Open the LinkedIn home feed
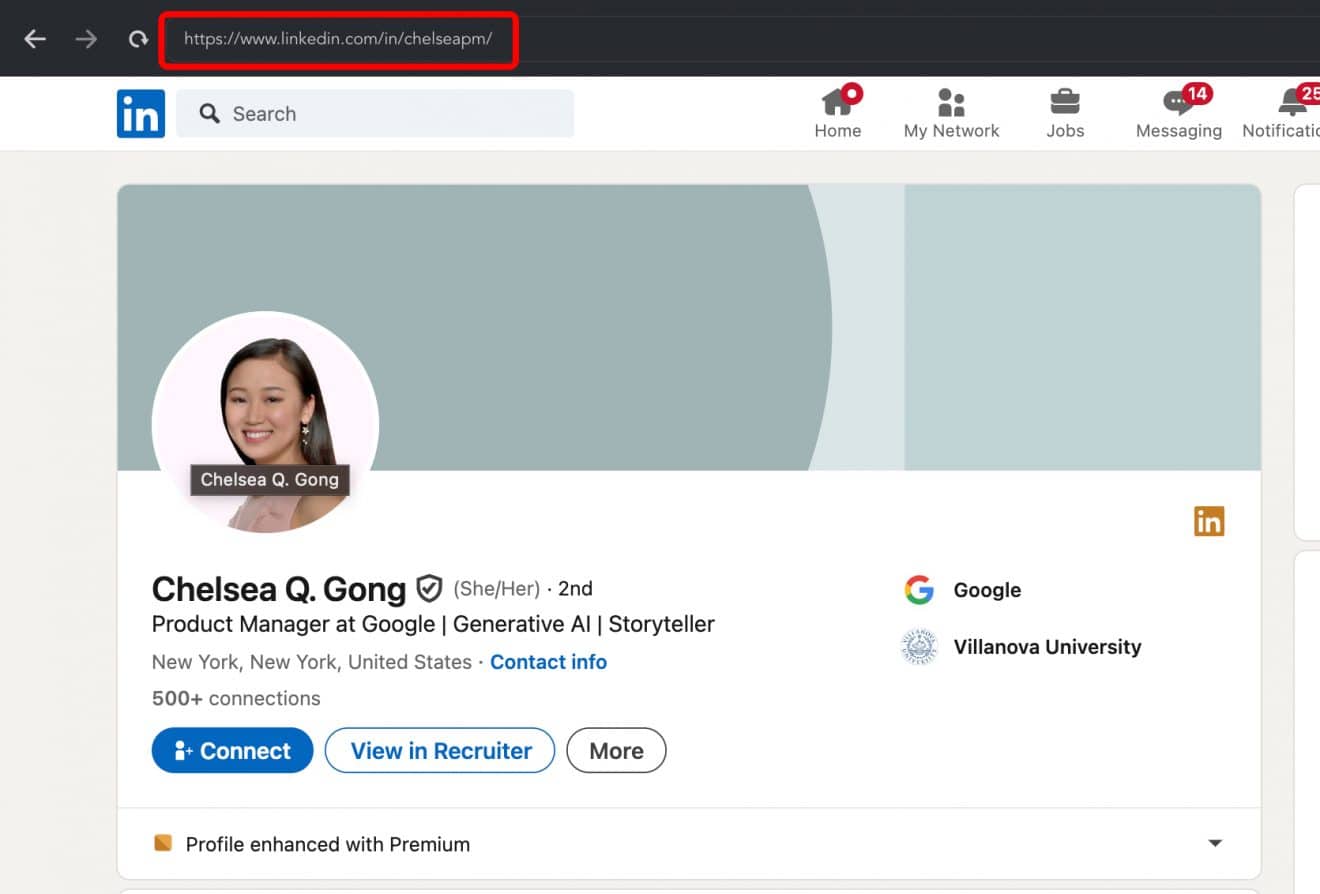The image size is (1320, 894). pyautogui.click(x=838, y=110)
